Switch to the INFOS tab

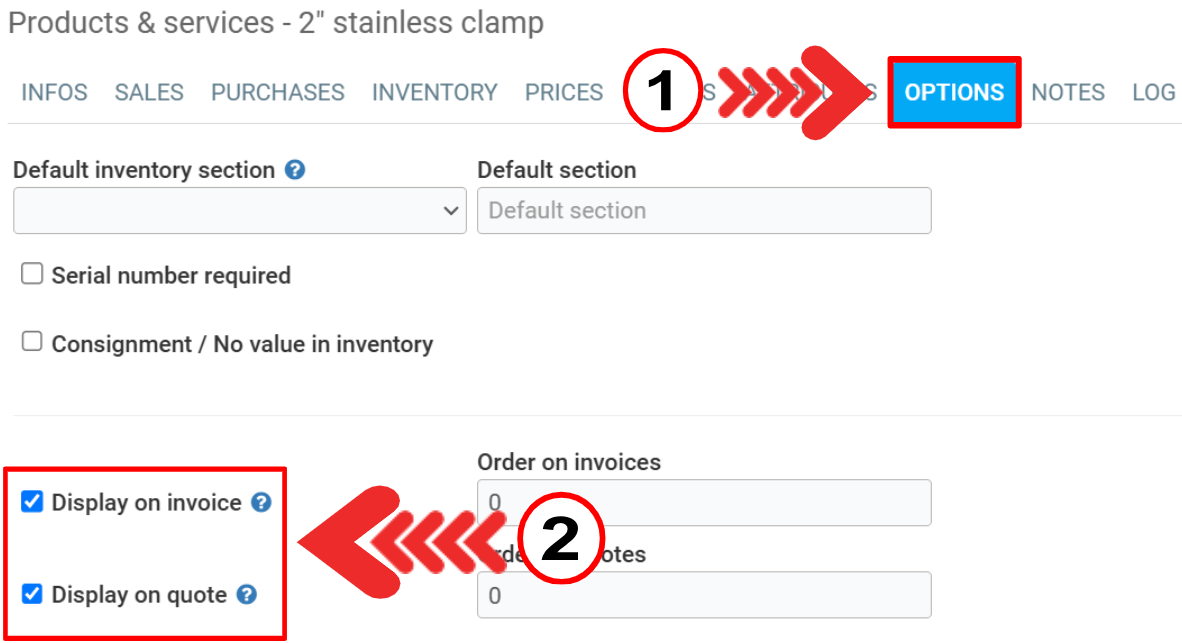[x=54, y=93]
